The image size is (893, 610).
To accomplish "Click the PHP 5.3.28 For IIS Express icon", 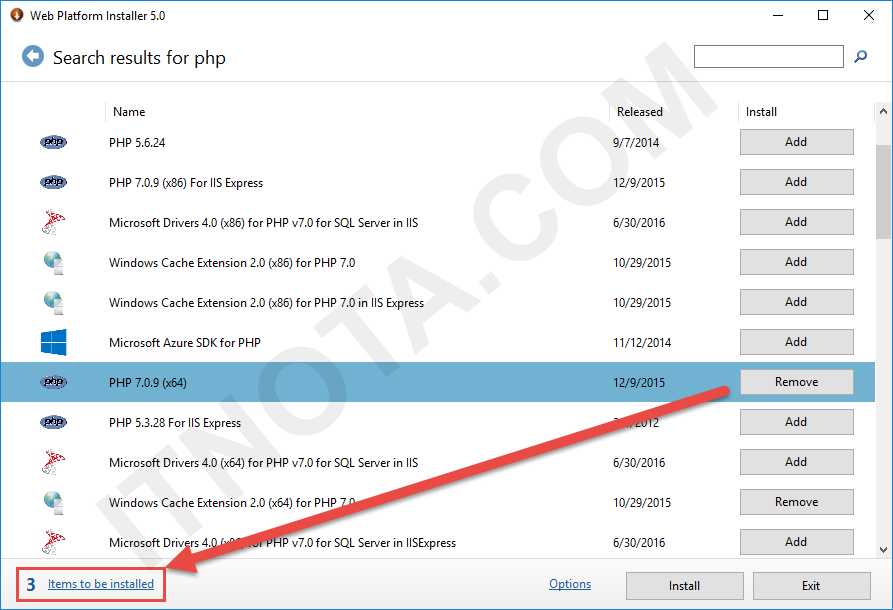I will tap(53, 422).
